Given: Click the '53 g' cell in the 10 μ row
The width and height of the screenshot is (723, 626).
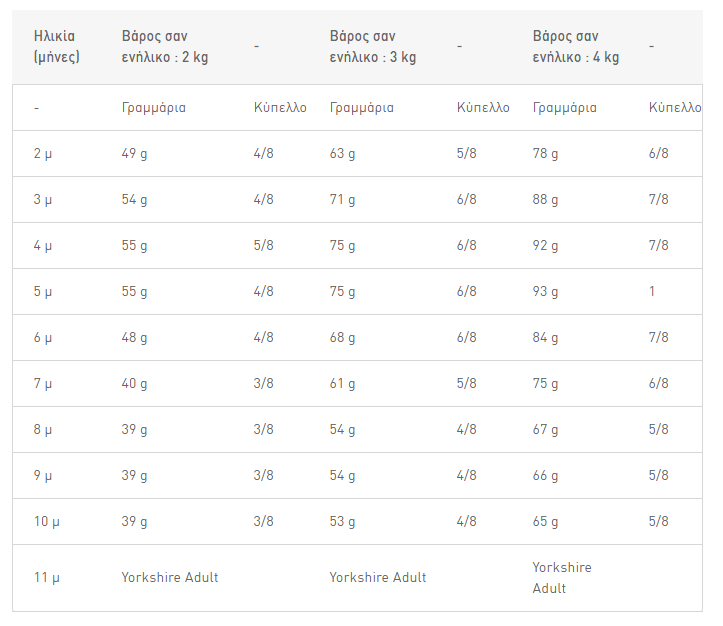Looking at the screenshot, I should click(x=342, y=521).
